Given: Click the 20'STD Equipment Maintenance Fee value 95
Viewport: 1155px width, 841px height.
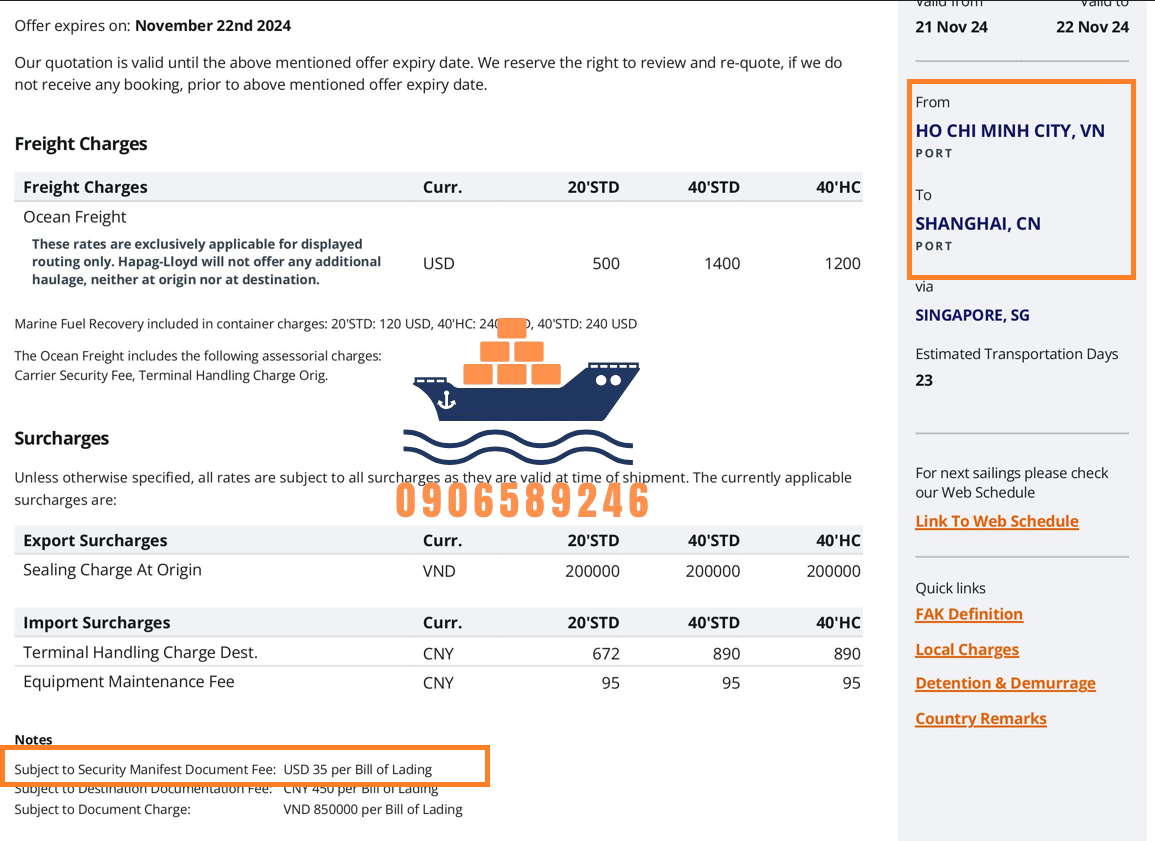Looking at the screenshot, I should click(x=611, y=683).
